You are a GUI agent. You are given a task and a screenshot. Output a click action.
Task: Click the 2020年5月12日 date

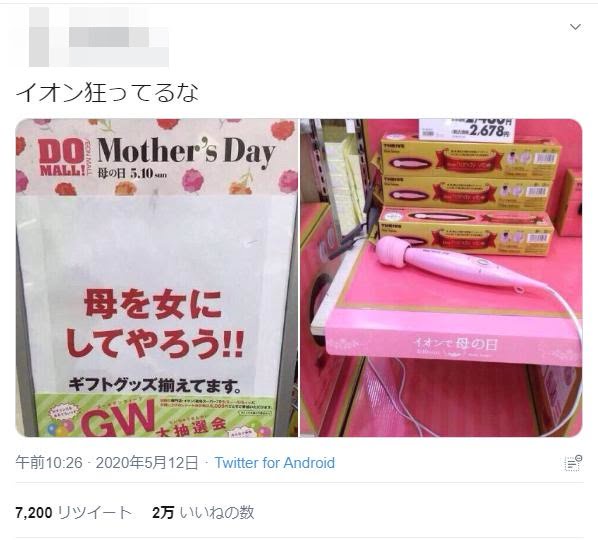147,463
